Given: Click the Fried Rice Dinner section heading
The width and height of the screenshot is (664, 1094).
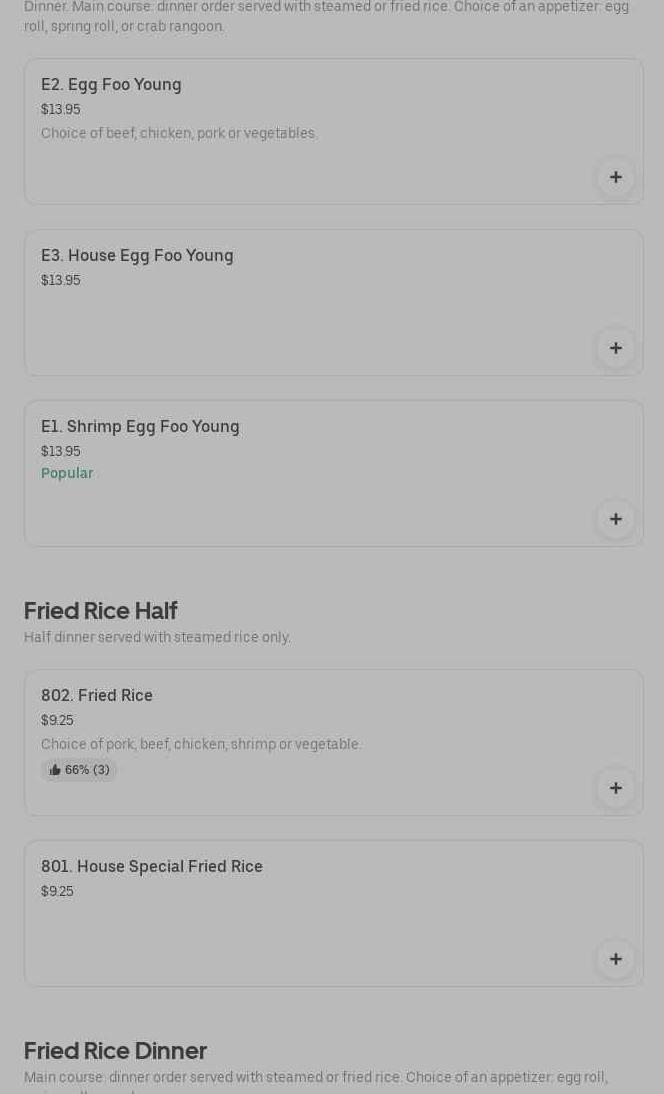Looking at the screenshot, I should [115, 1051].
